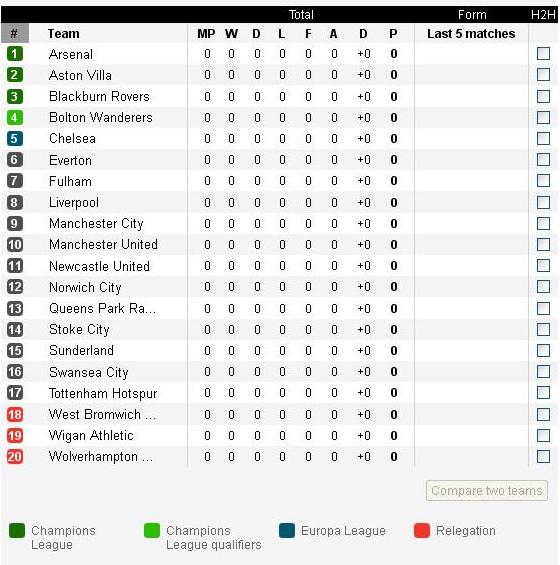Click the green position 1 badge for Arsenal

pos(15,54)
